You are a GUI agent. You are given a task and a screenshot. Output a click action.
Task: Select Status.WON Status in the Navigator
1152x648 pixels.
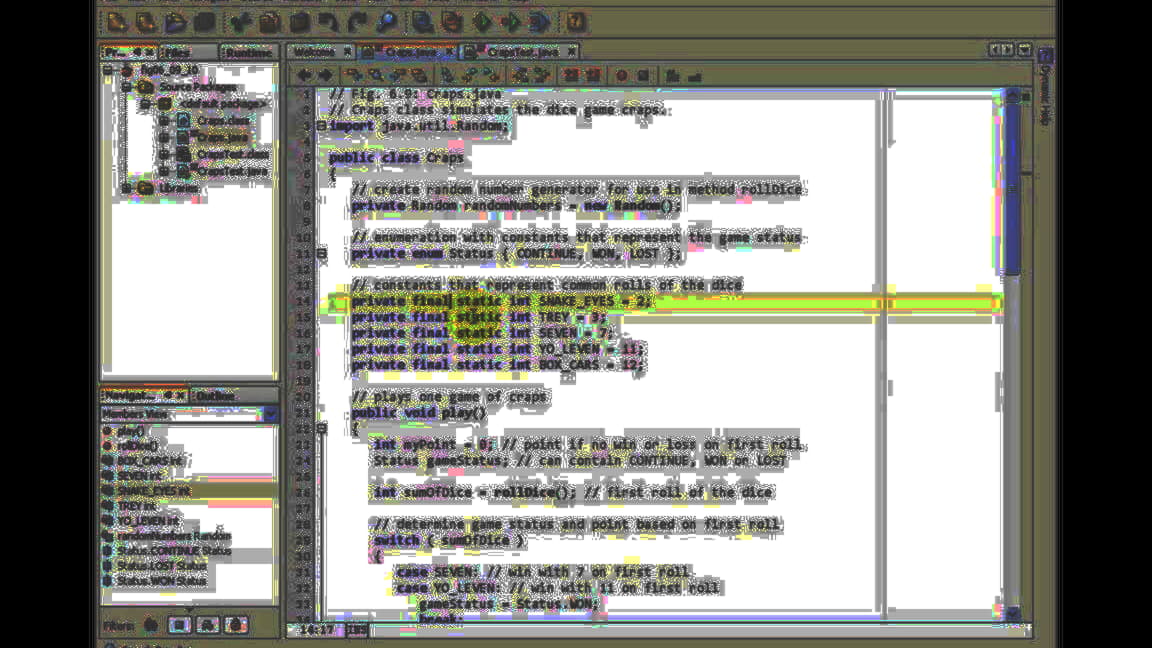162,580
